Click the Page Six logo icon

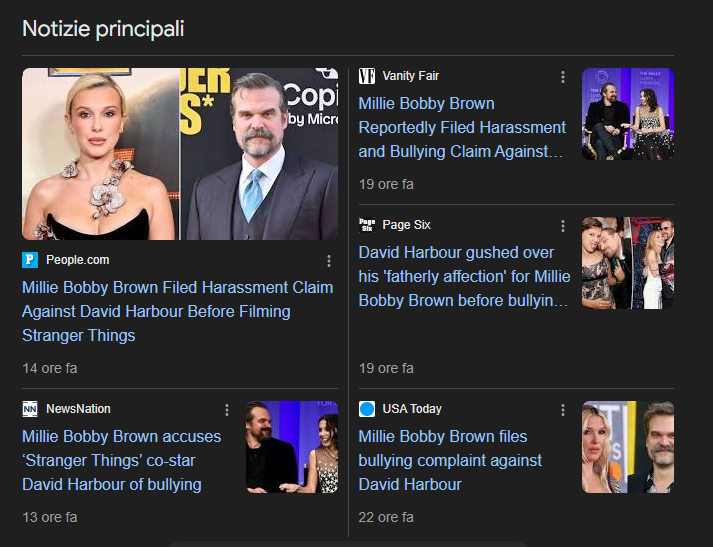(x=367, y=225)
